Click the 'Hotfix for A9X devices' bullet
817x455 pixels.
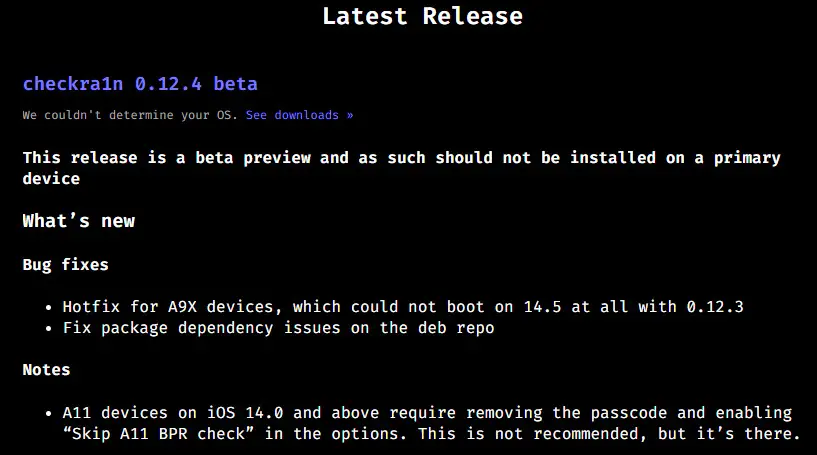tap(403, 306)
